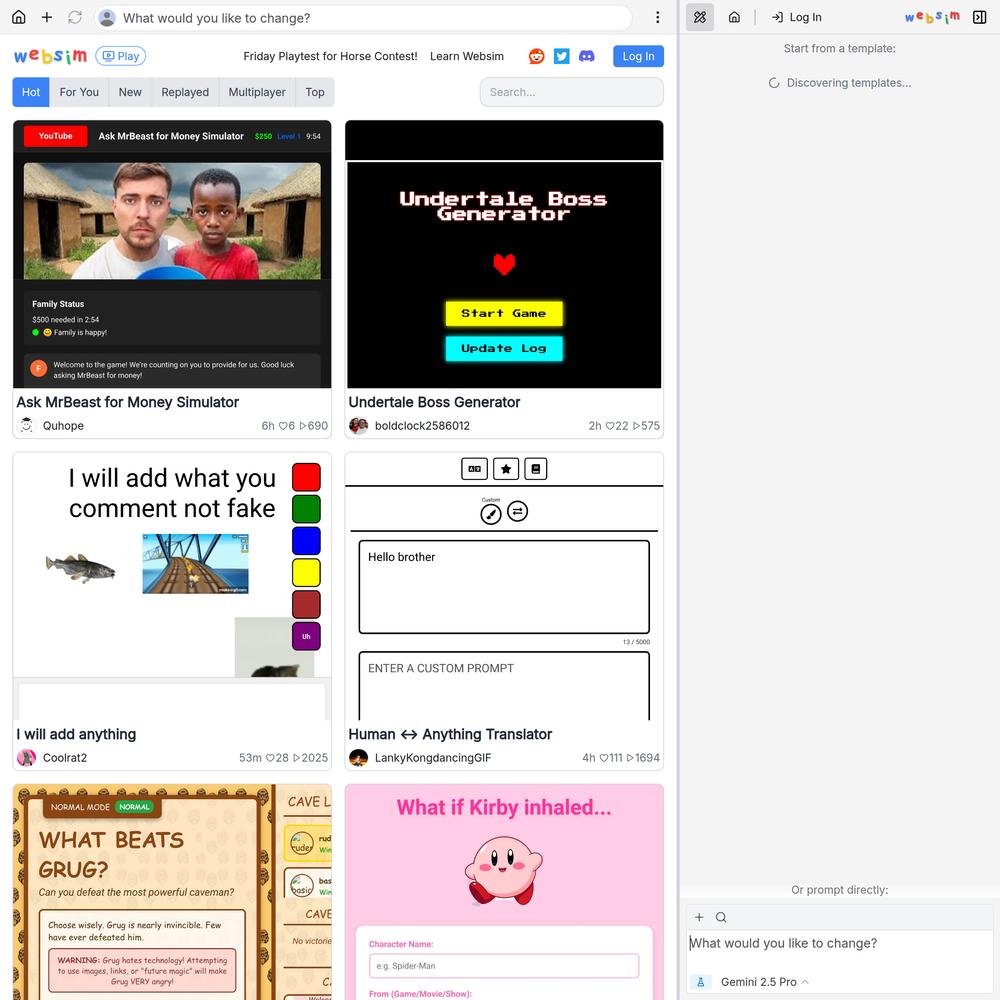
Task: Click boldclock2586012's avatar icon
Action: [x=358, y=425]
